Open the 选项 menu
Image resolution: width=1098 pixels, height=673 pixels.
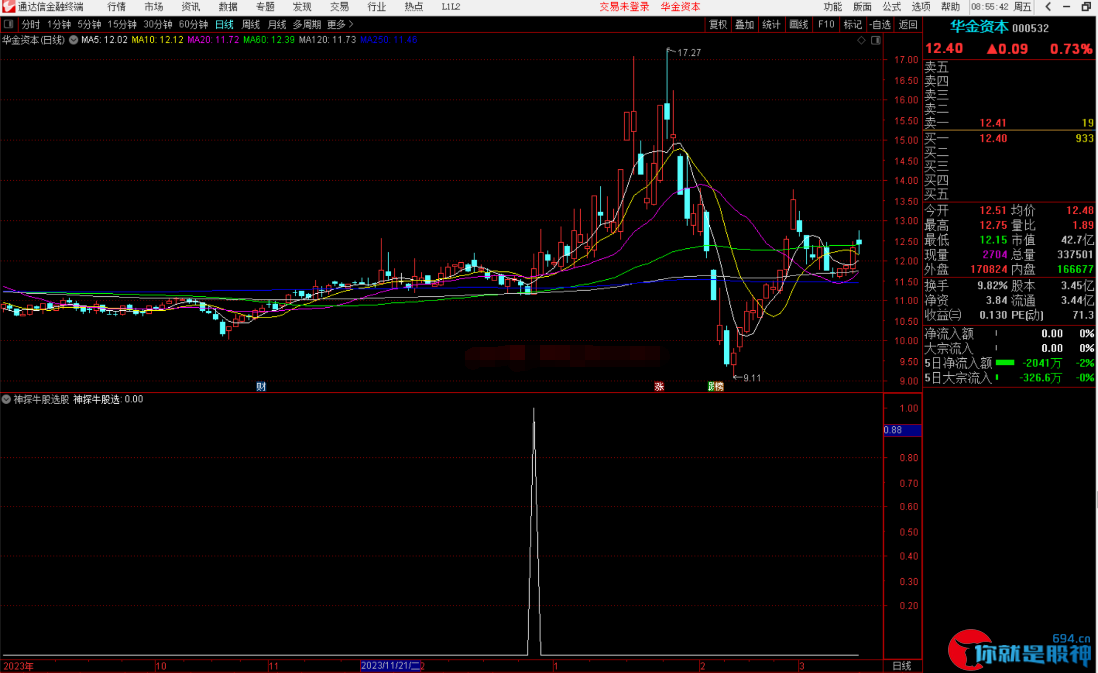click(x=921, y=6)
